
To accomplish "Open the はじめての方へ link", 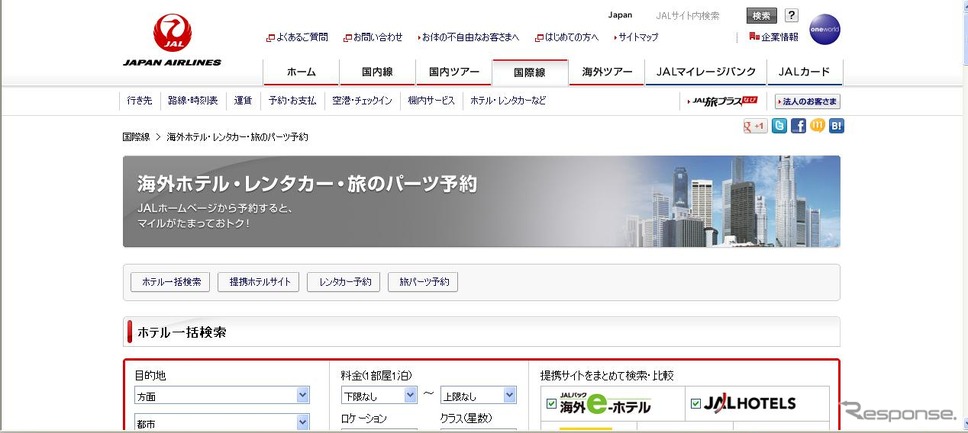I will coord(567,37).
